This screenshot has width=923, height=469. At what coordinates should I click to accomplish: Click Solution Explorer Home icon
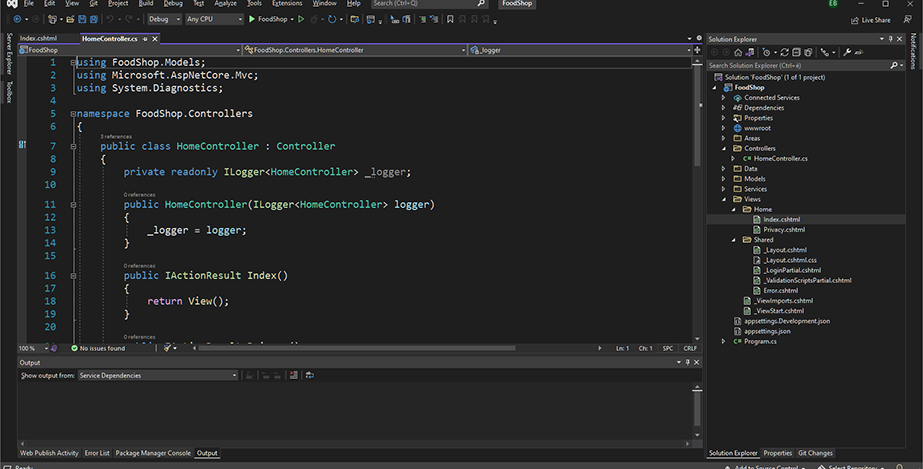click(738, 52)
